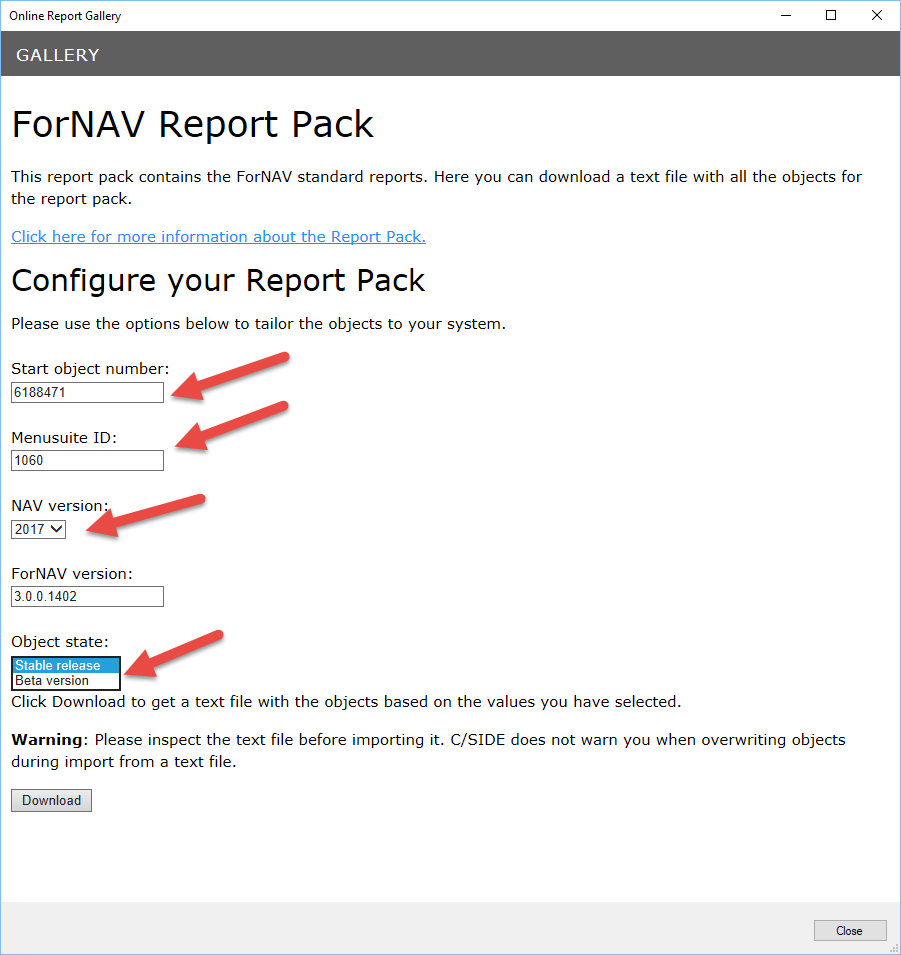Screen dimensions: 901x955
Task: Close the window with the X icon
Action: (876, 15)
